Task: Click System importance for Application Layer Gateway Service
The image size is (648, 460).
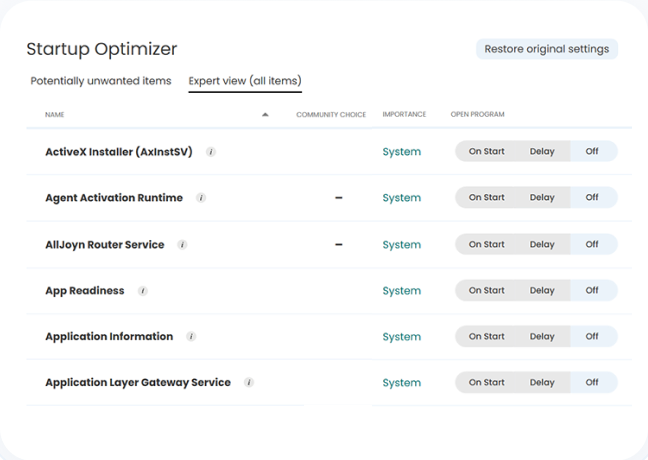Action: point(402,383)
